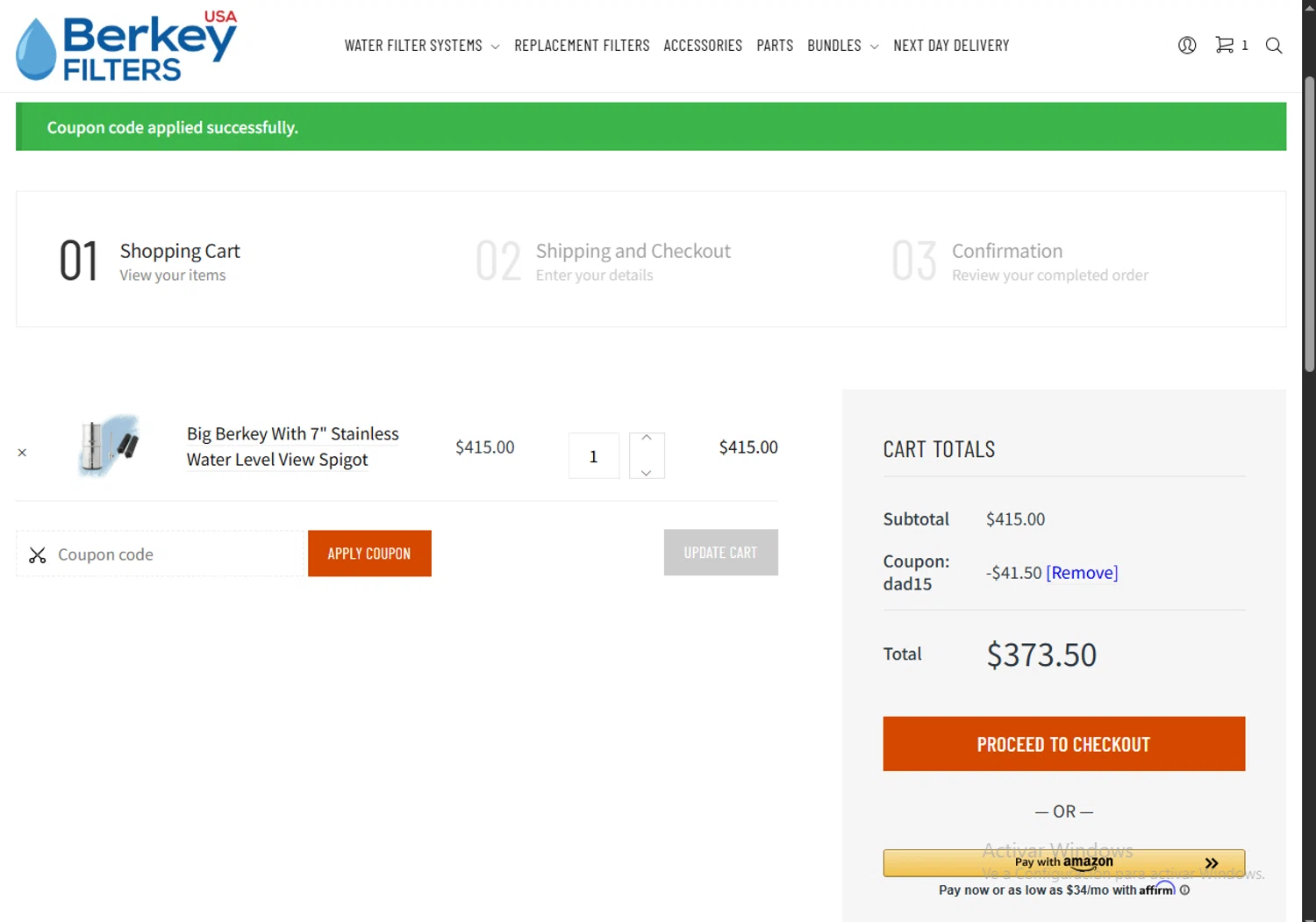Click the Pay with Amazon button
Viewport: 1316px width, 922px height.
coord(1063,862)
